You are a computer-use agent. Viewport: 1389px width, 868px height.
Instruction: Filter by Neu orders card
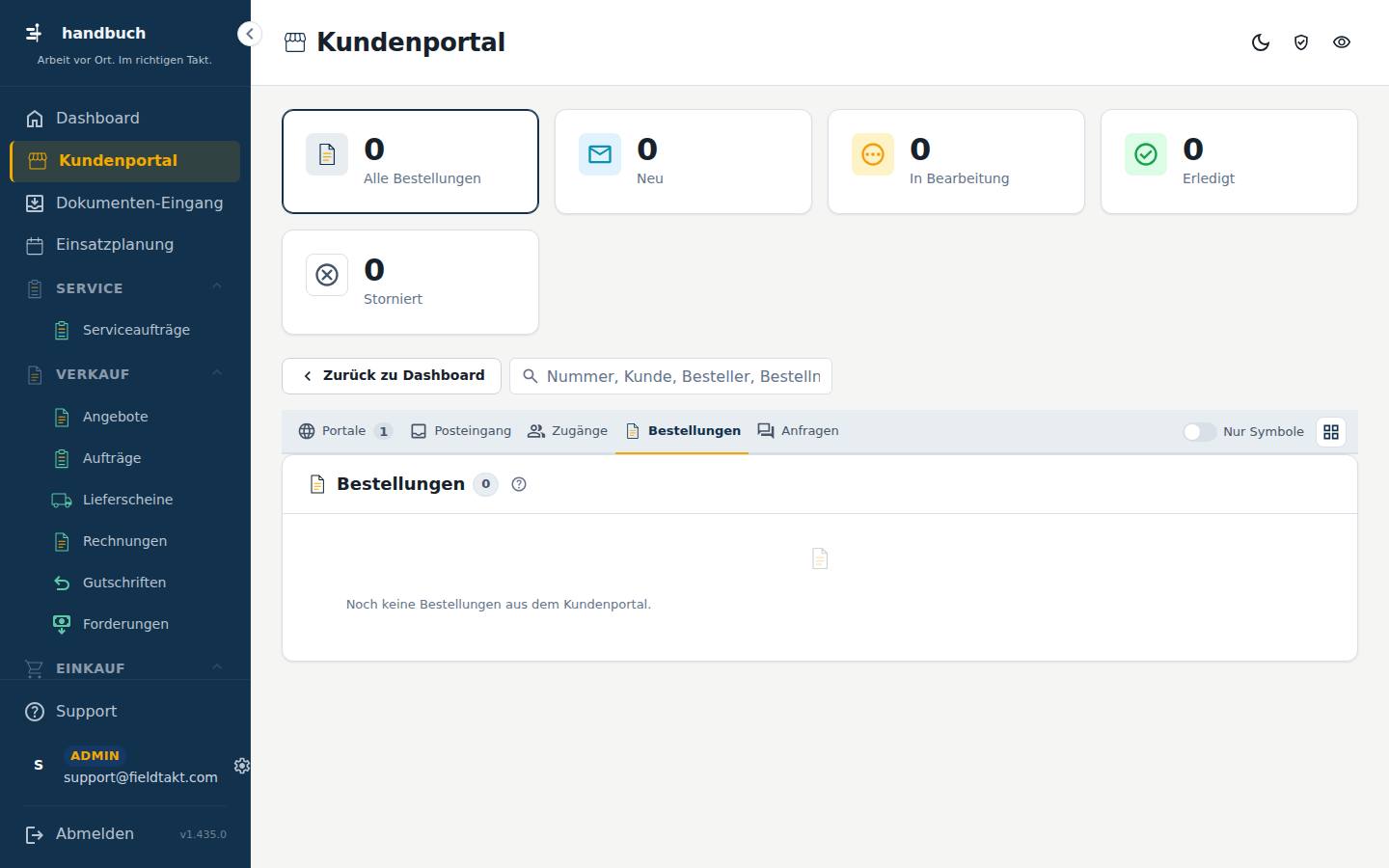(683, 161)
